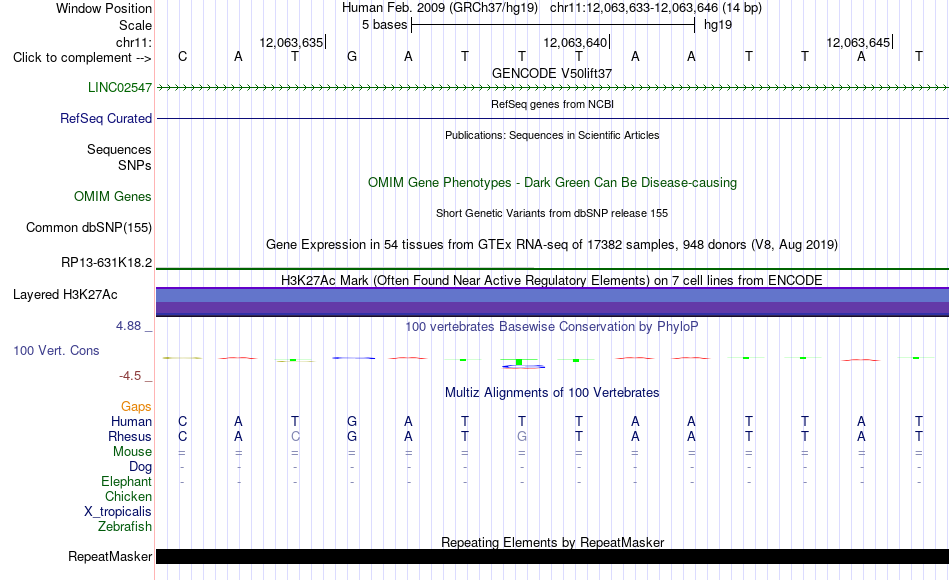Open the Repeating Elements by RepeatMasker title
950x580 pixels.
[x=552, y=542]
